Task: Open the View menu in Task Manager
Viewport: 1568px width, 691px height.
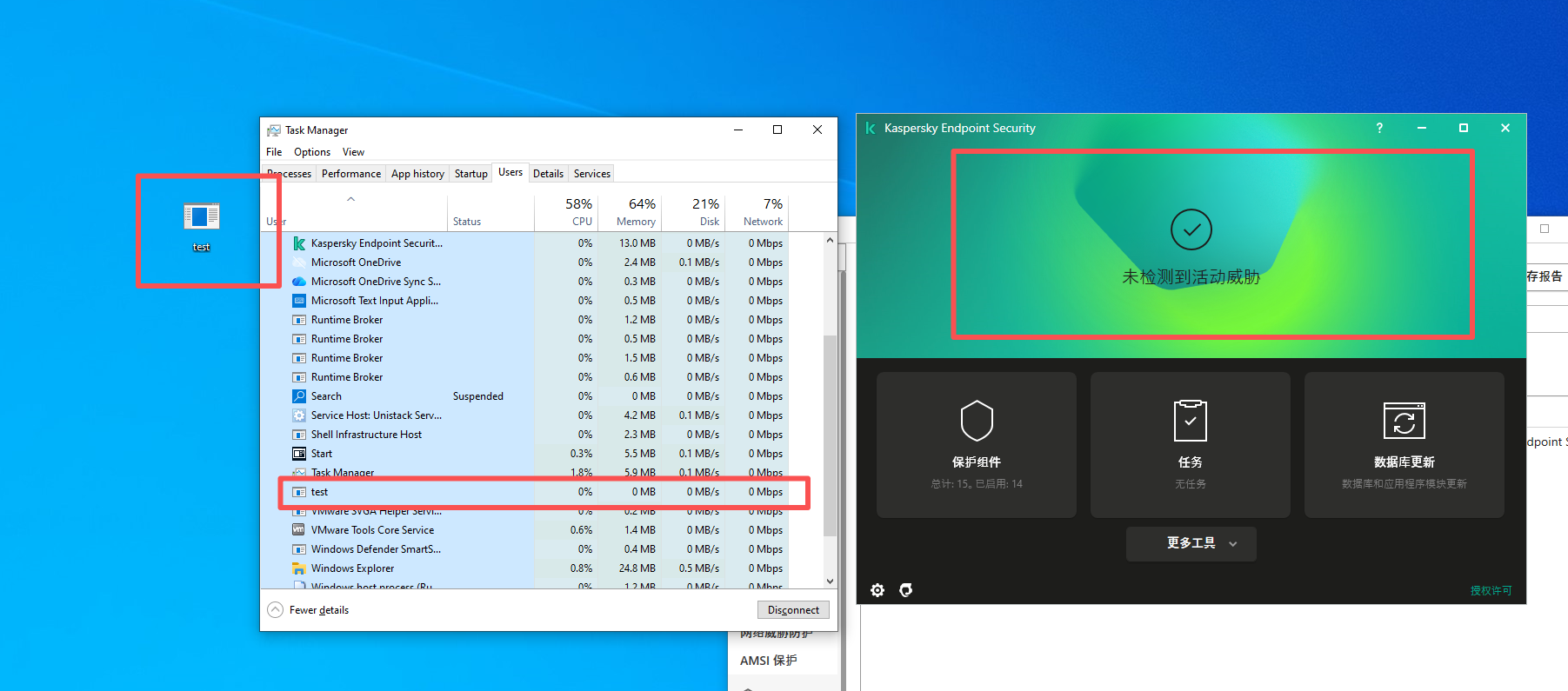Action: tap(353, 152)
